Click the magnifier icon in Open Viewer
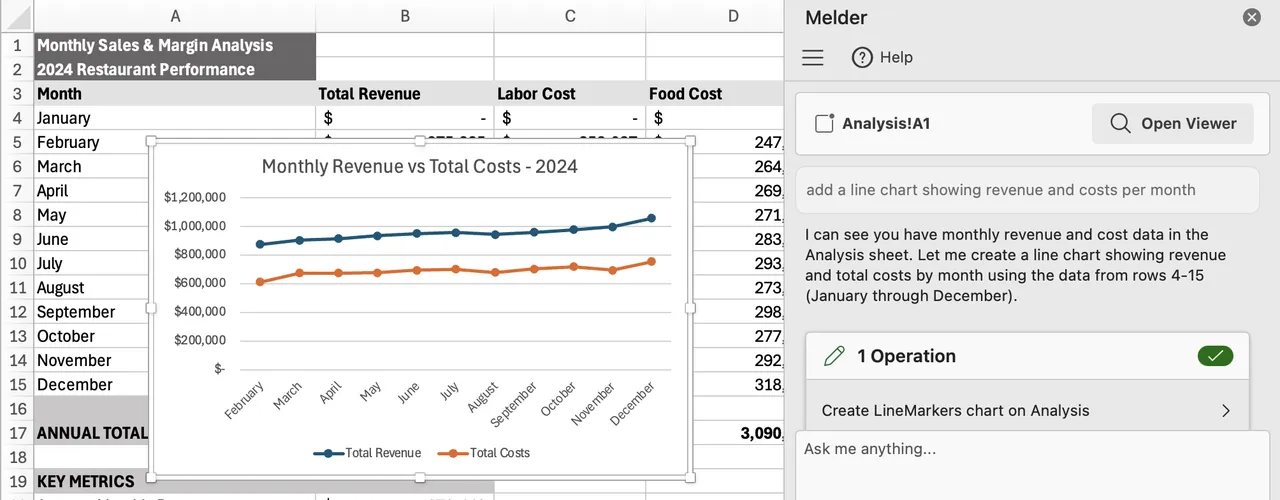Viewport: 1280px width, 500px height. (1120, 124)
